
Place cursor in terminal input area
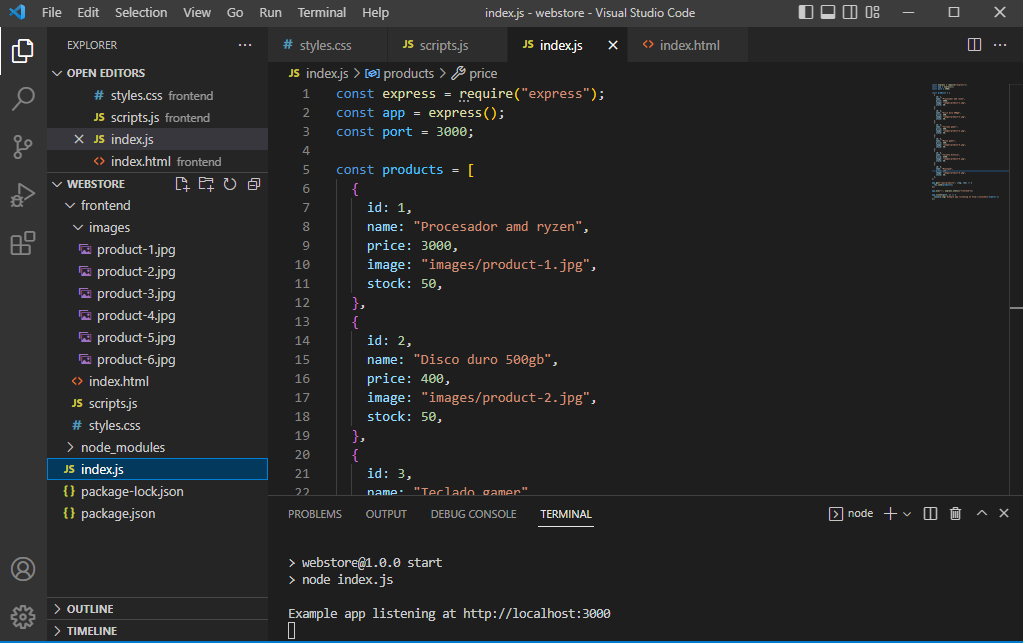292,631
